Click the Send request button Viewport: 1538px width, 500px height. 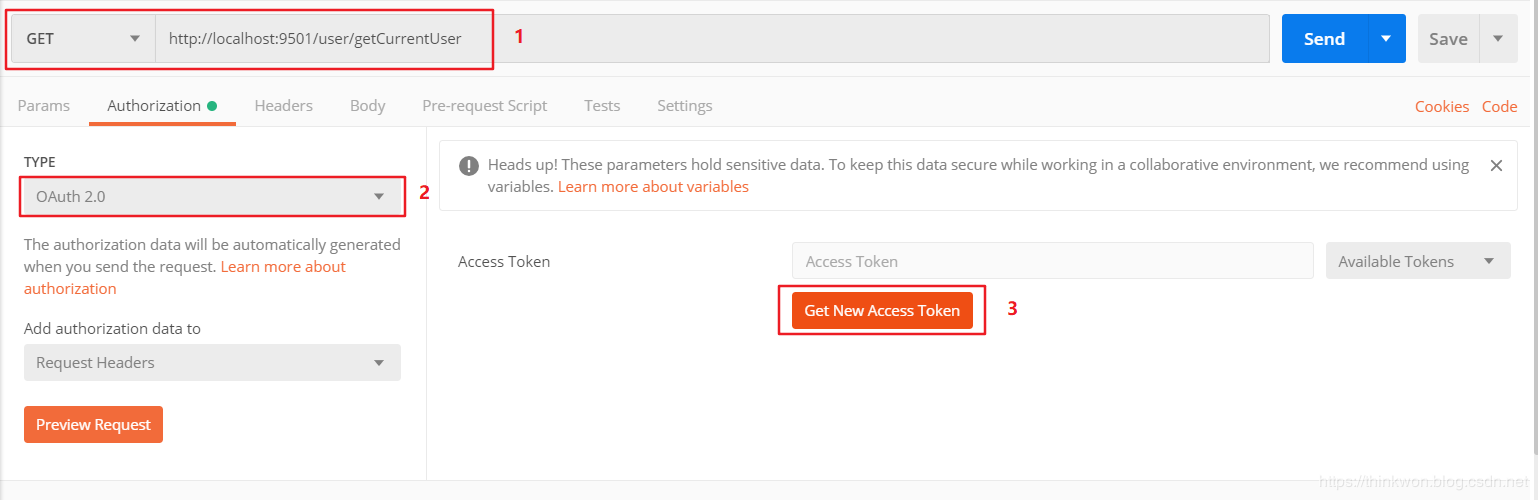coord(1324,39)
